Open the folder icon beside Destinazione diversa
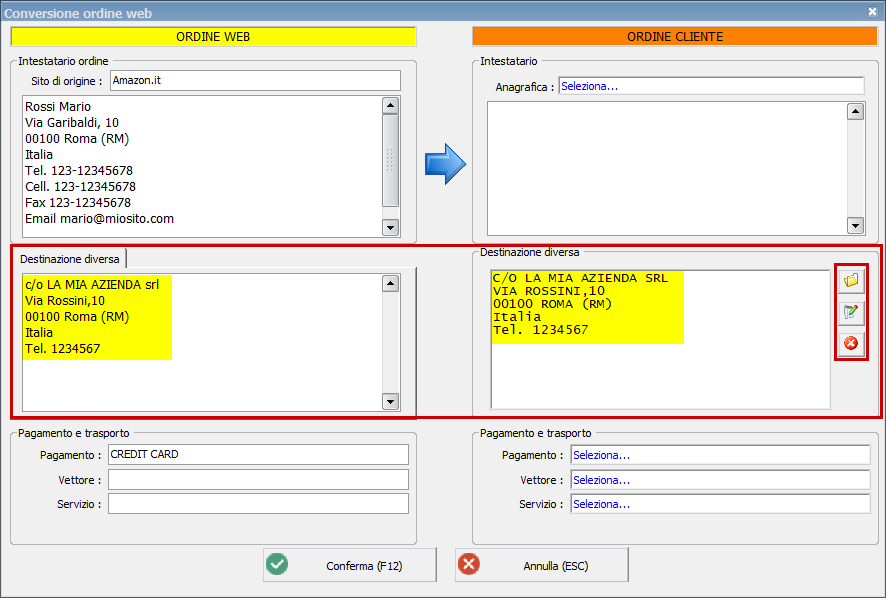Screen dimensions: 886x598 [851, 280]
